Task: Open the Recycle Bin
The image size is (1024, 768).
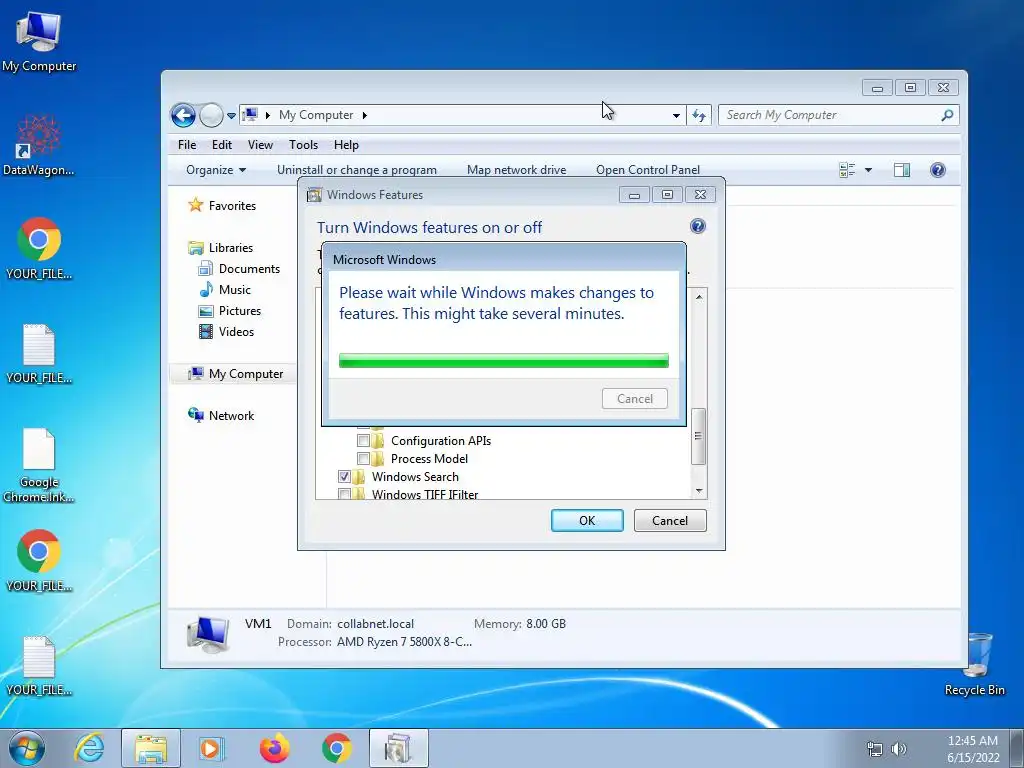Action: pyautogui.click(x=974, y=664)
